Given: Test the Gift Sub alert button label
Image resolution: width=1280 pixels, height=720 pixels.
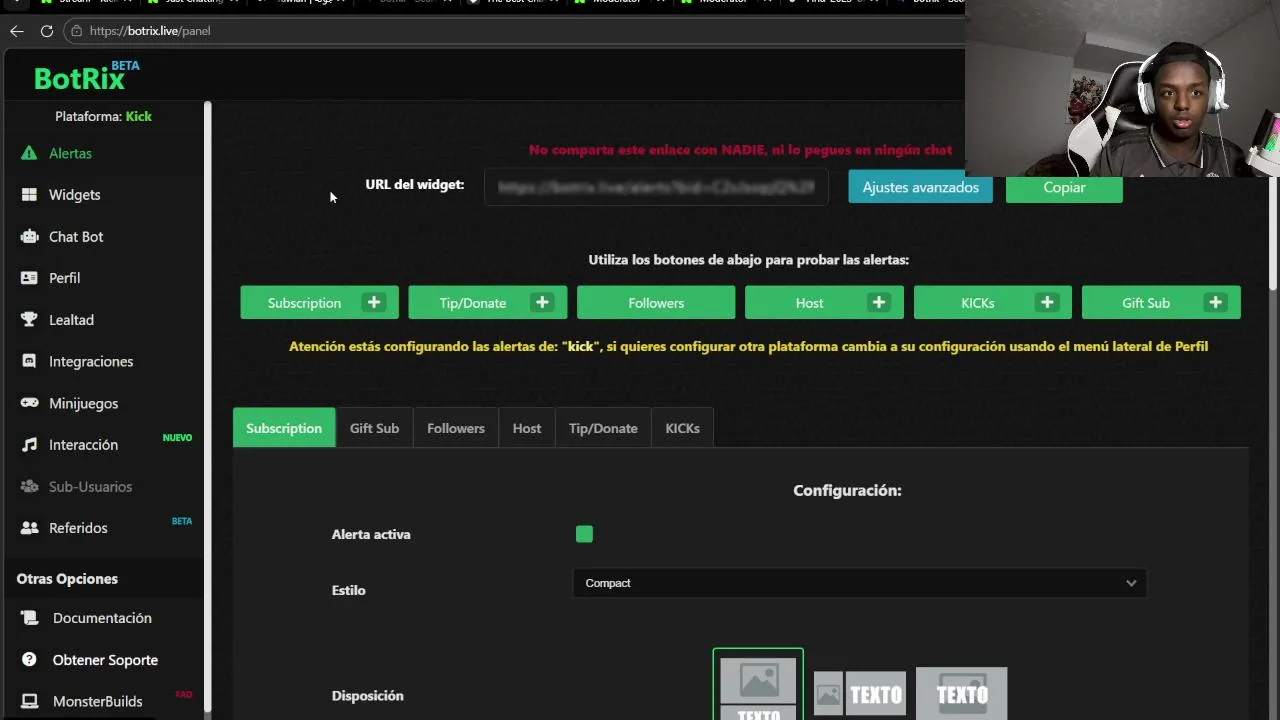Looking at the screenshot, I should [x=1146, y=303].
